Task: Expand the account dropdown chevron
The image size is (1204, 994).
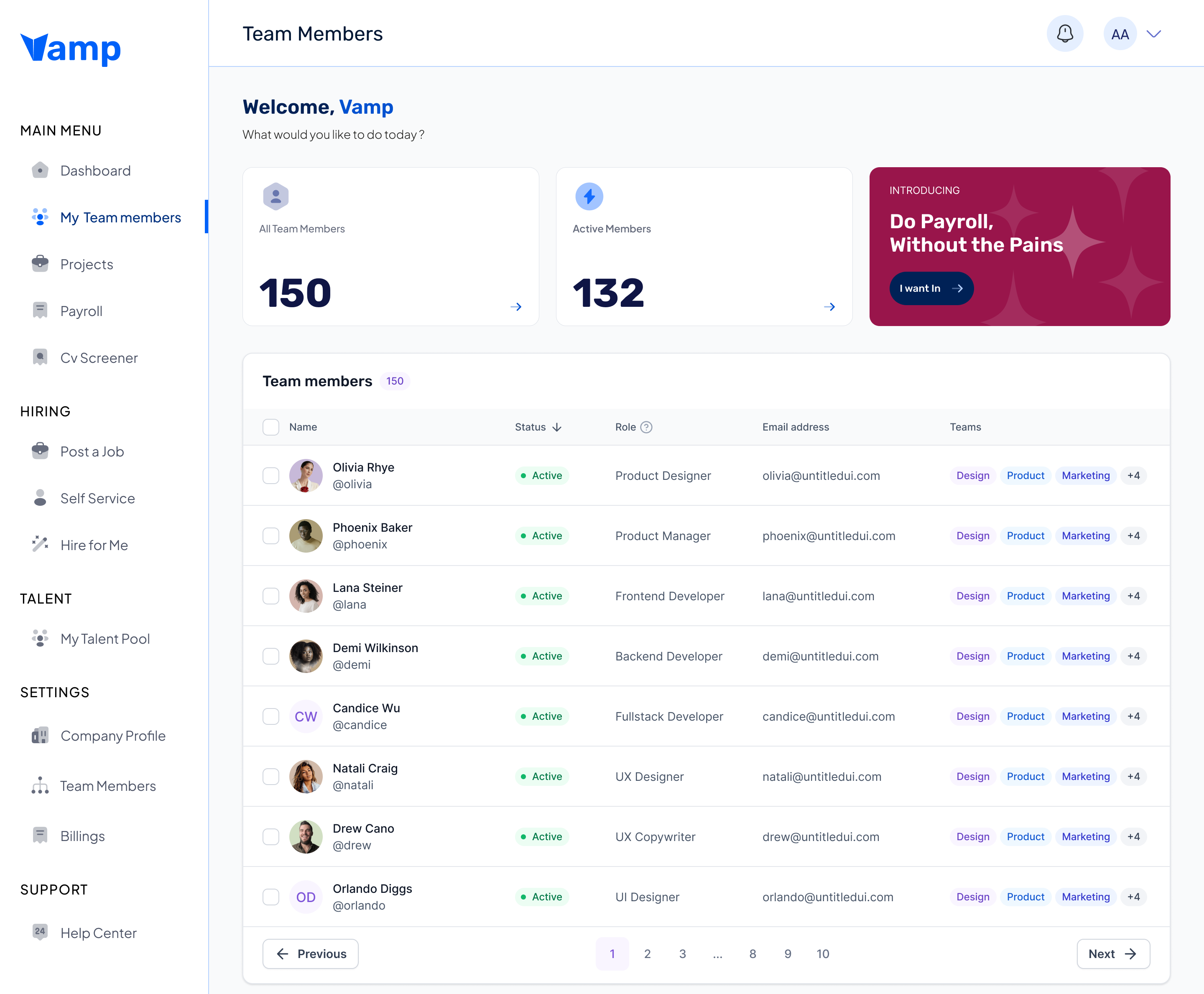Action: [1153, 34]
